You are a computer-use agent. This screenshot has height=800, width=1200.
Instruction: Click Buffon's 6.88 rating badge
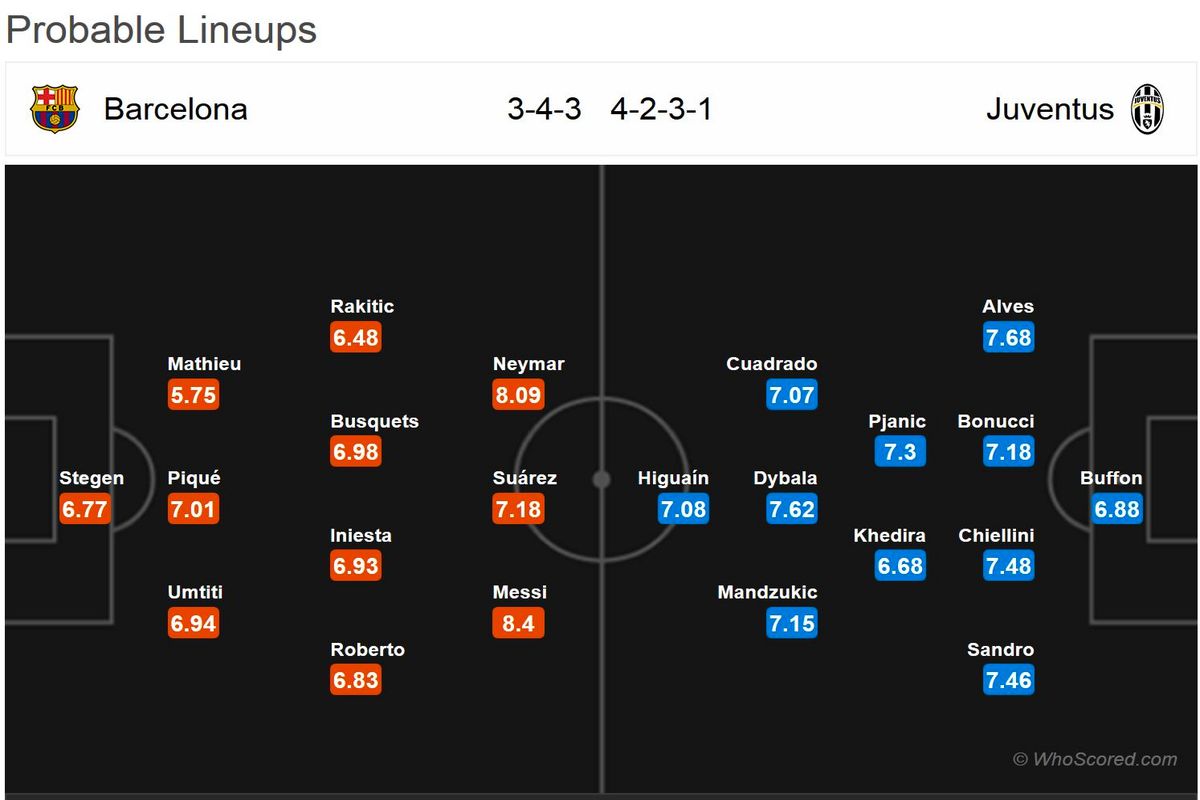(x=1116, y=509)
